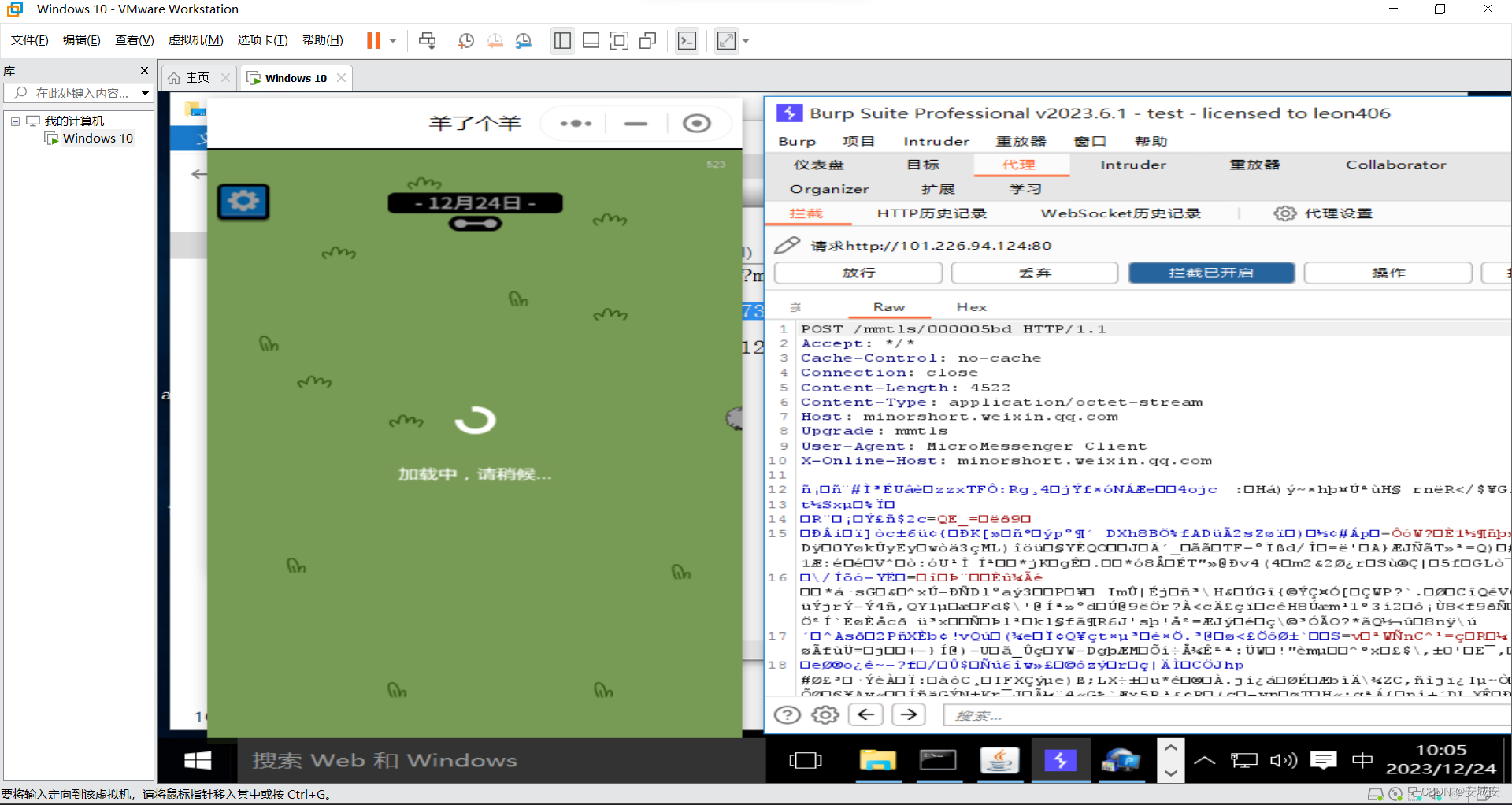The width and height of the screenshot is (1512, 805).
Task: Open the 帮助(H) VMware menu
Action: click(323, 40)
